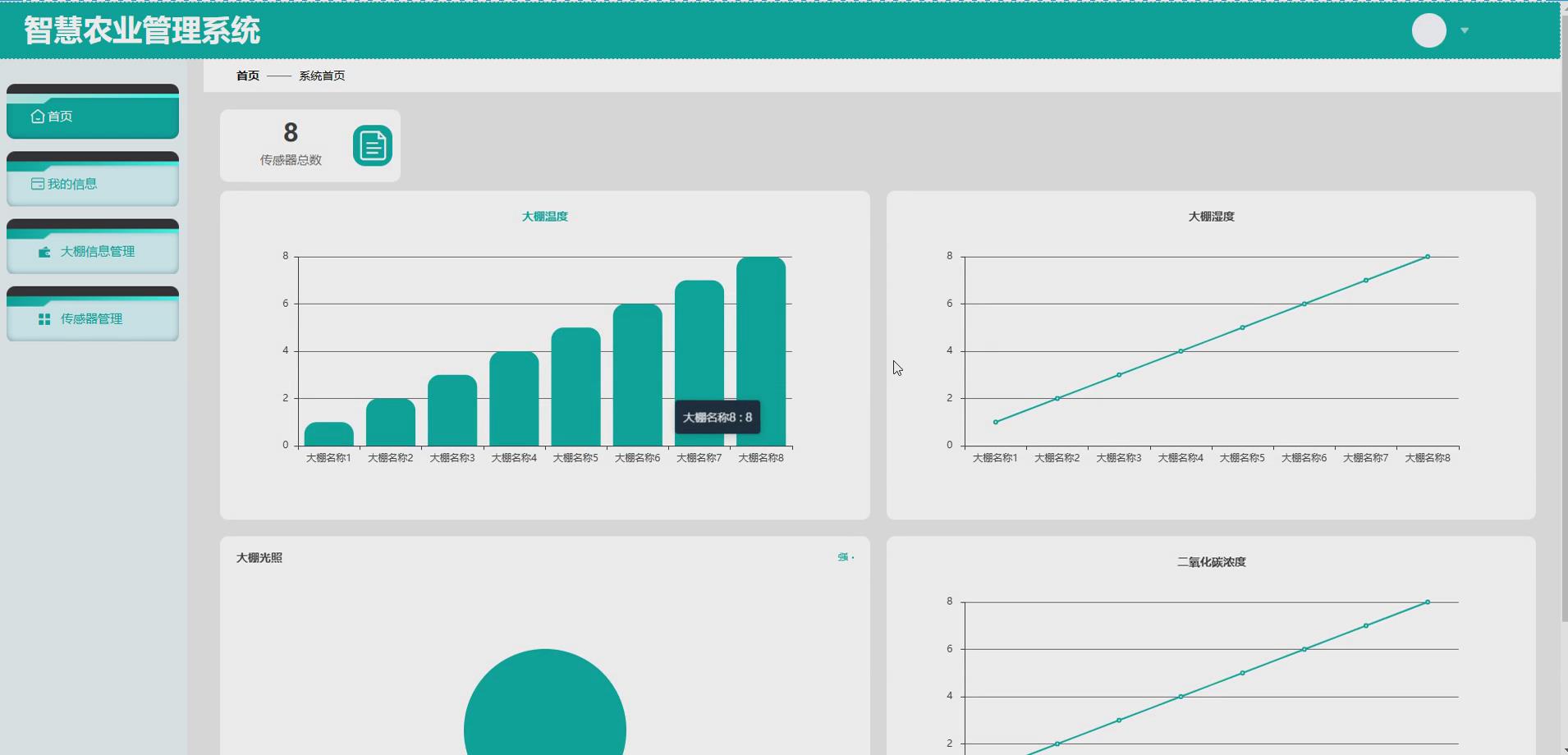Image resolution: width=1568 pixels, height=755 pixels.
Task: Go to 首页 via the breadcrumb link
Action: point(248,75)
